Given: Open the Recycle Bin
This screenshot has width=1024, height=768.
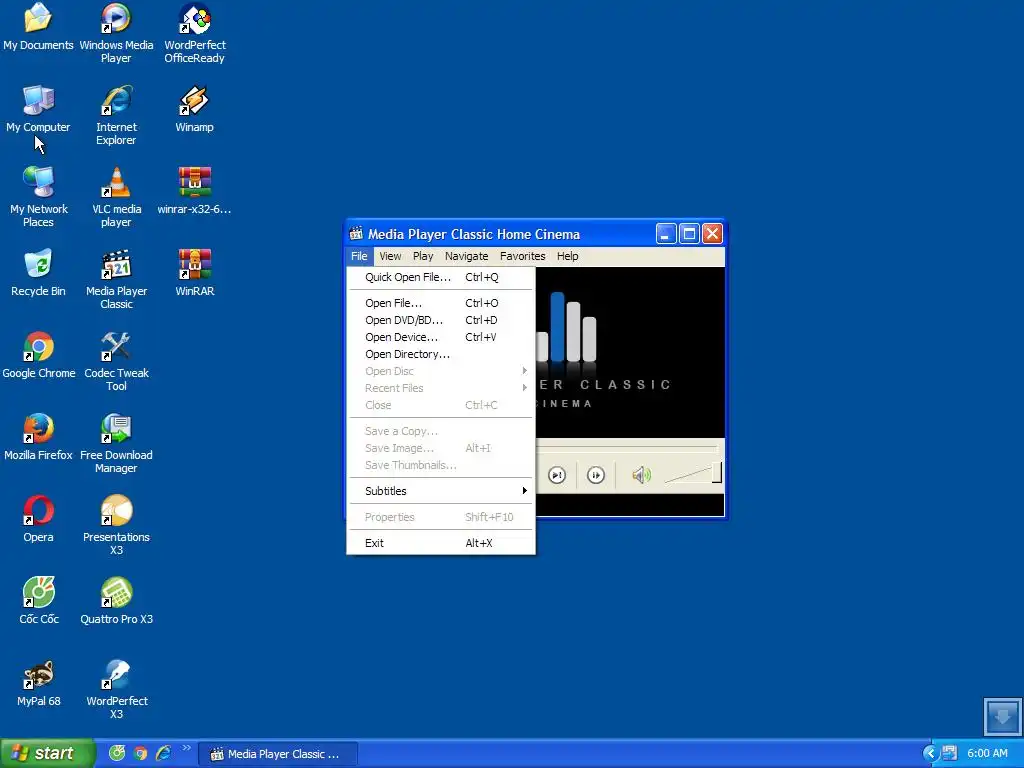Looking at the screenshot, I should [x=38, y=273].
